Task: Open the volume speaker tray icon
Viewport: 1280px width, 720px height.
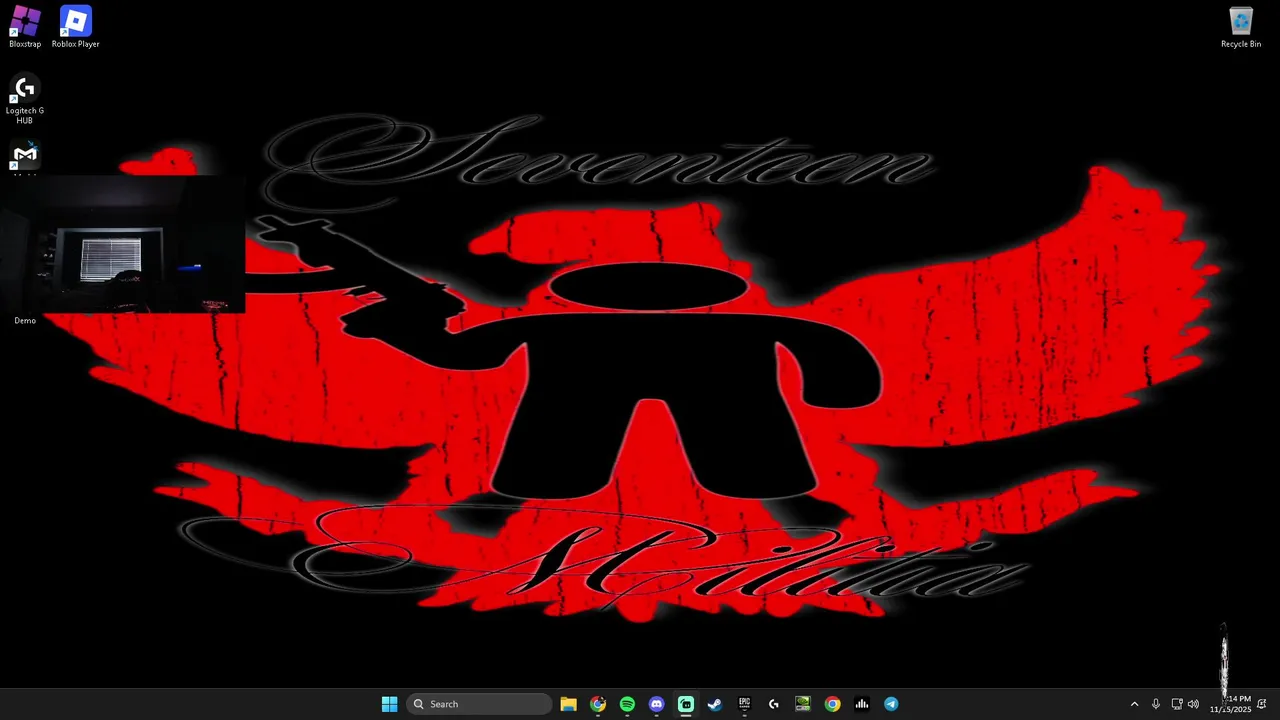Action: [x=1194, y=704]
